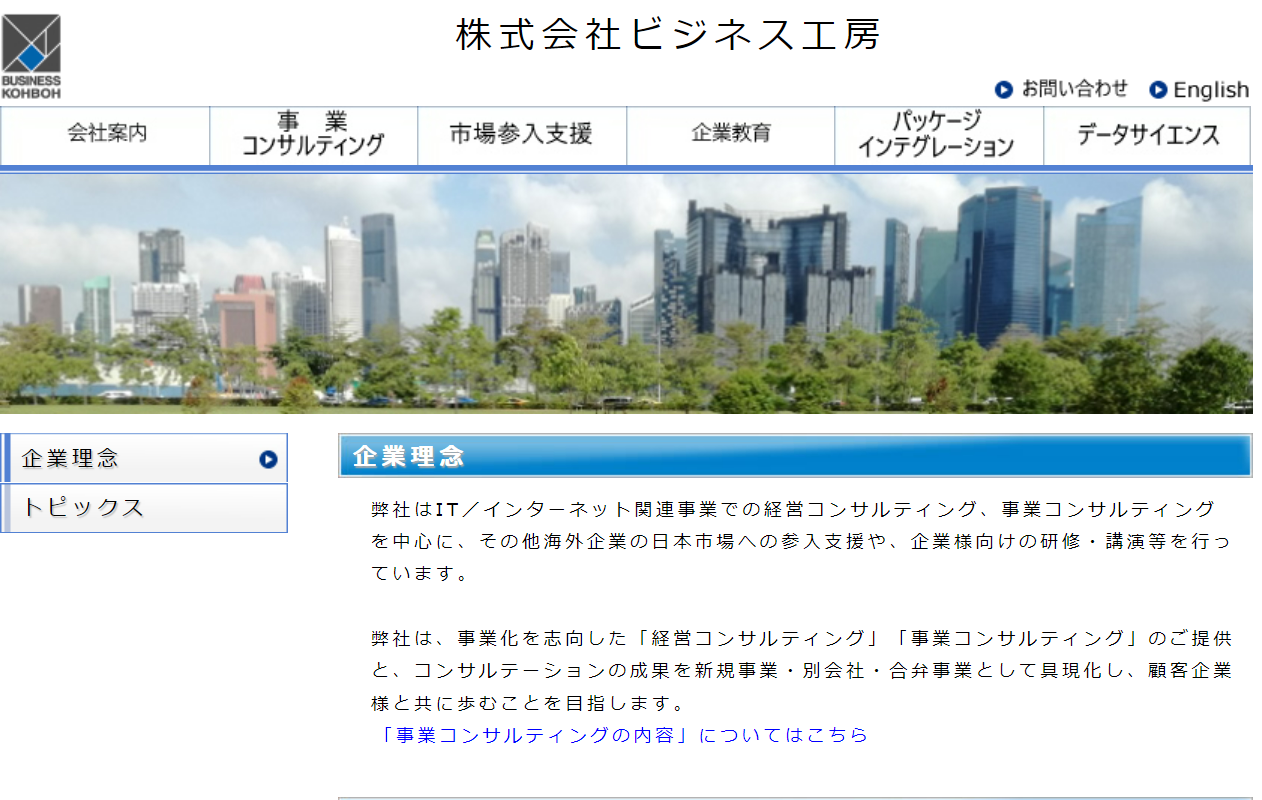Click the city skyline banner image
1262x800 pixels.
point(626,293)
